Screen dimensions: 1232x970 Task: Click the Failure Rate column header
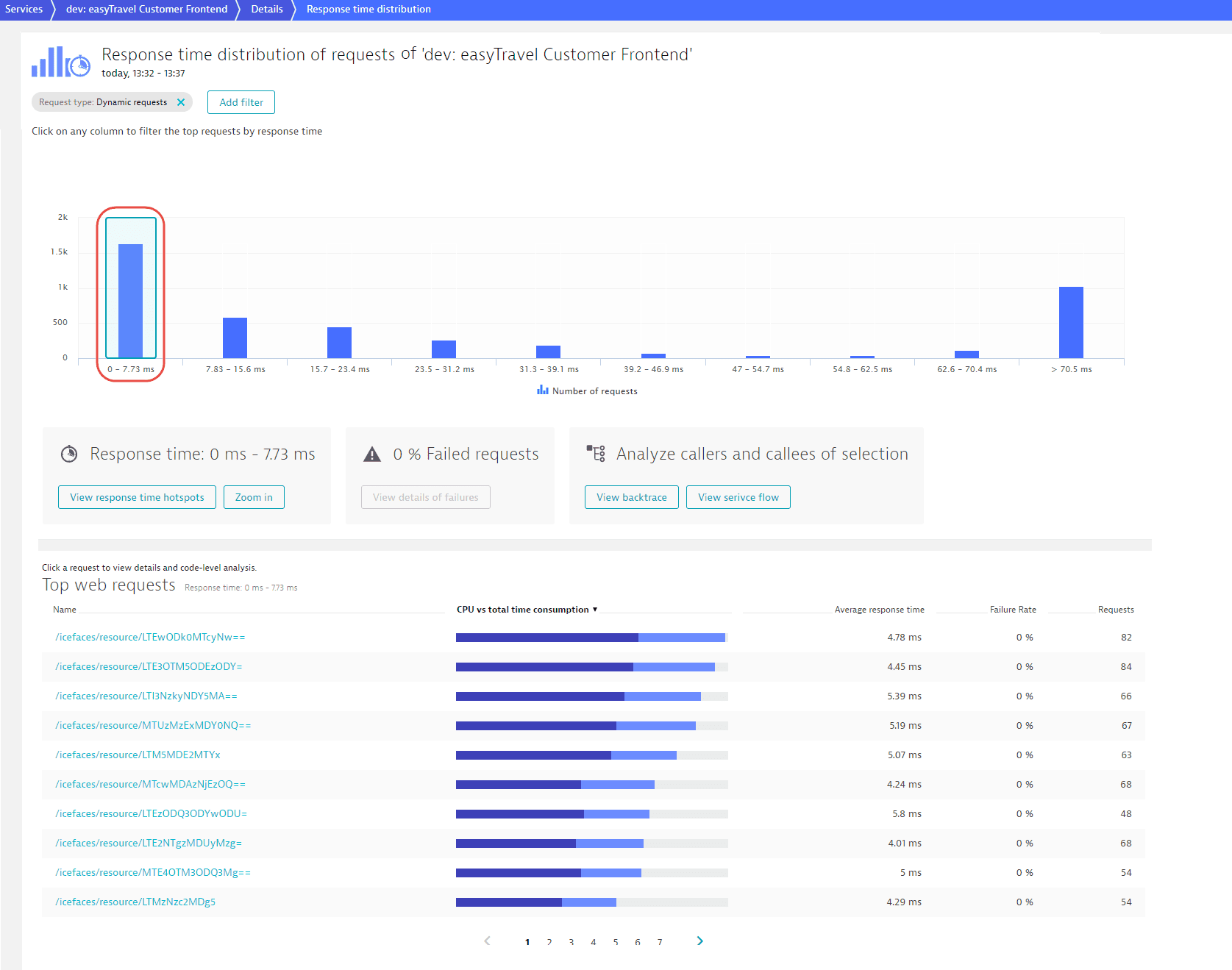coord(1013,610)
